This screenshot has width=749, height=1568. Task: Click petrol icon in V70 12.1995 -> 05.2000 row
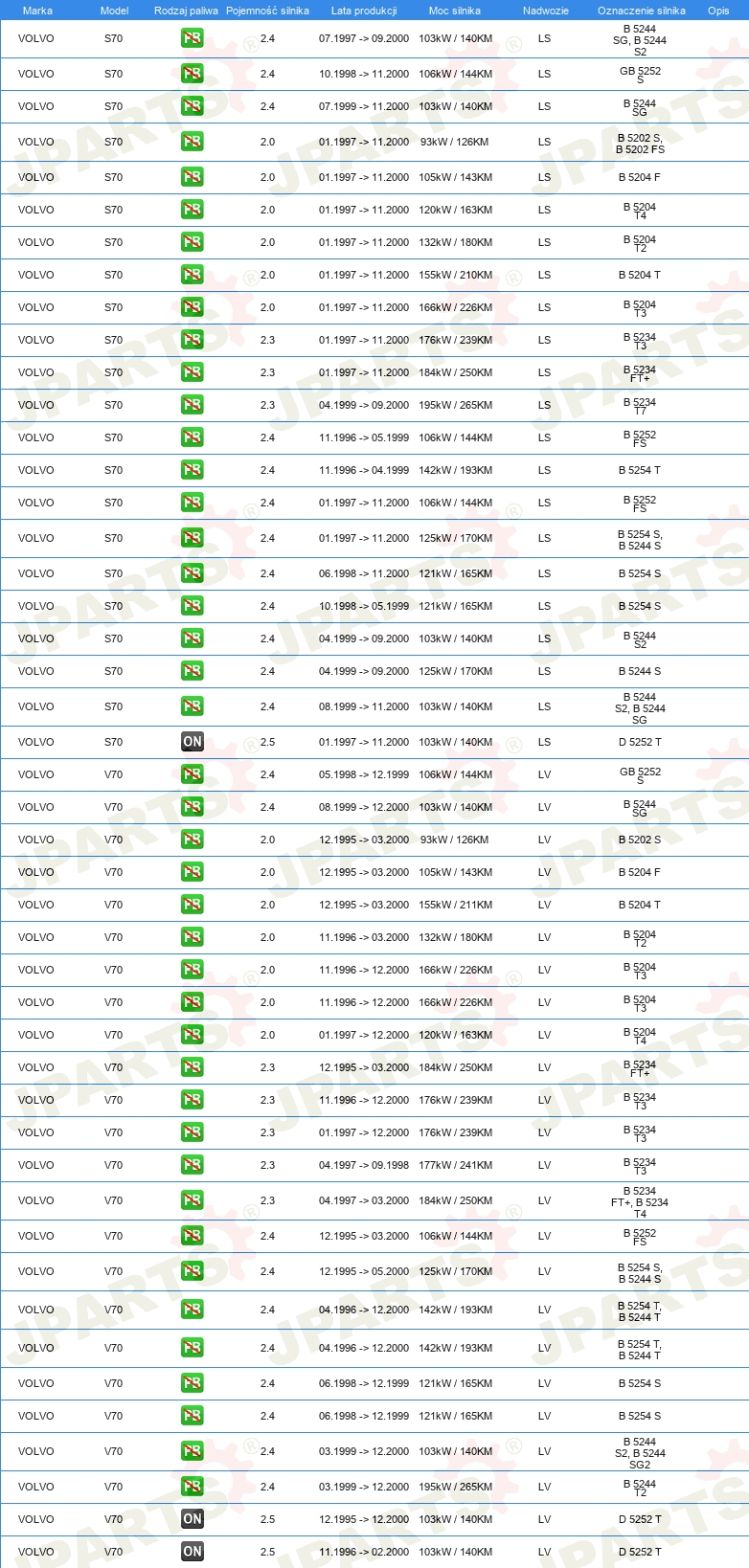[x=193, y=1271]
